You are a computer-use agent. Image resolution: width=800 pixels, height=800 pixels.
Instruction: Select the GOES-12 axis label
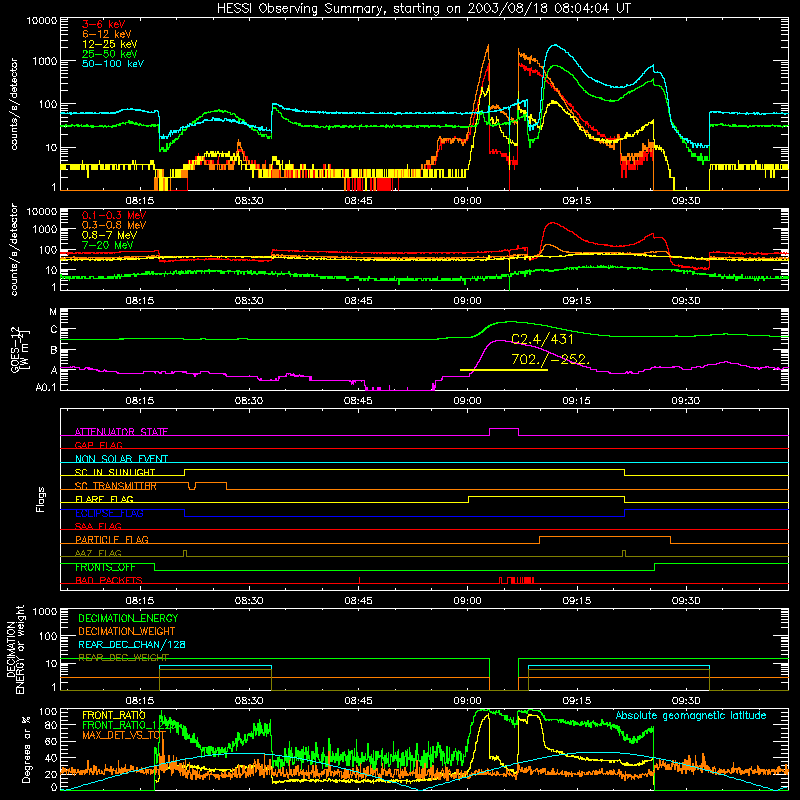[20, 349]
